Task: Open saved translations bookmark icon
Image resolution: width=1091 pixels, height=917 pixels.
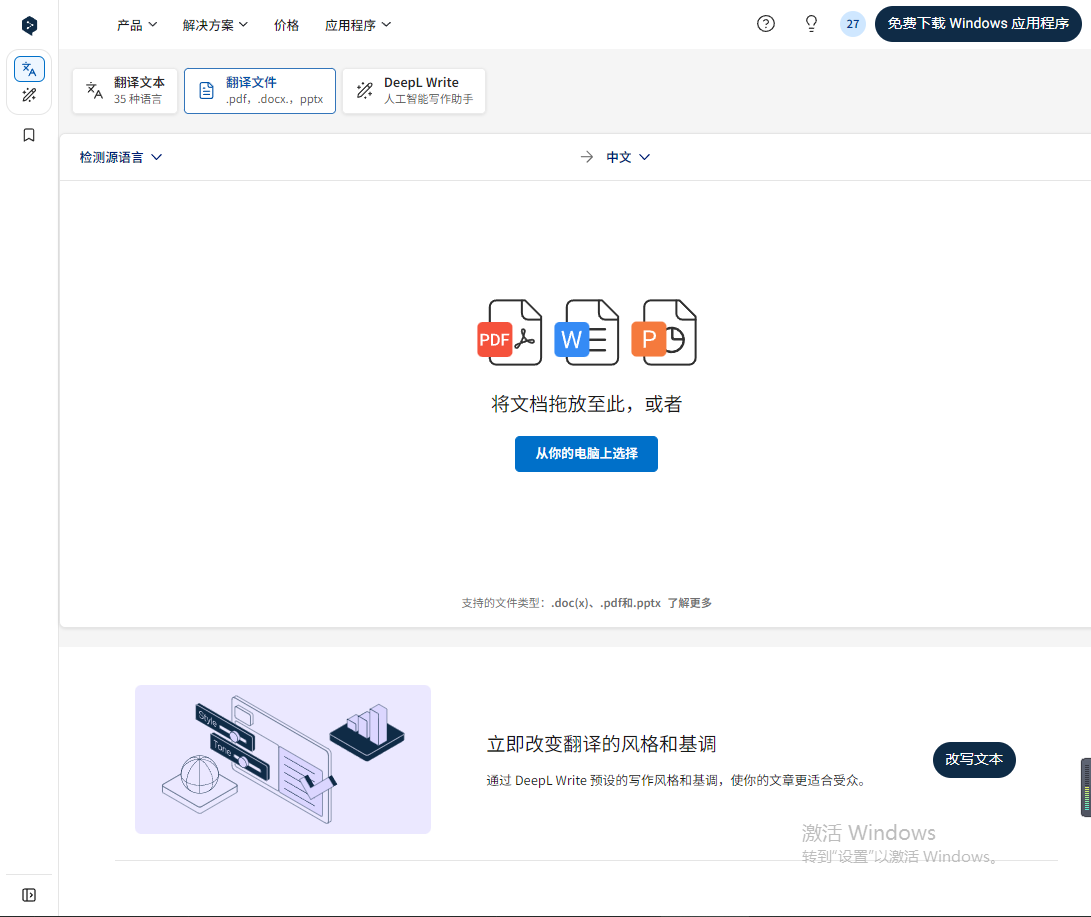Action: (x=29, y=135)
